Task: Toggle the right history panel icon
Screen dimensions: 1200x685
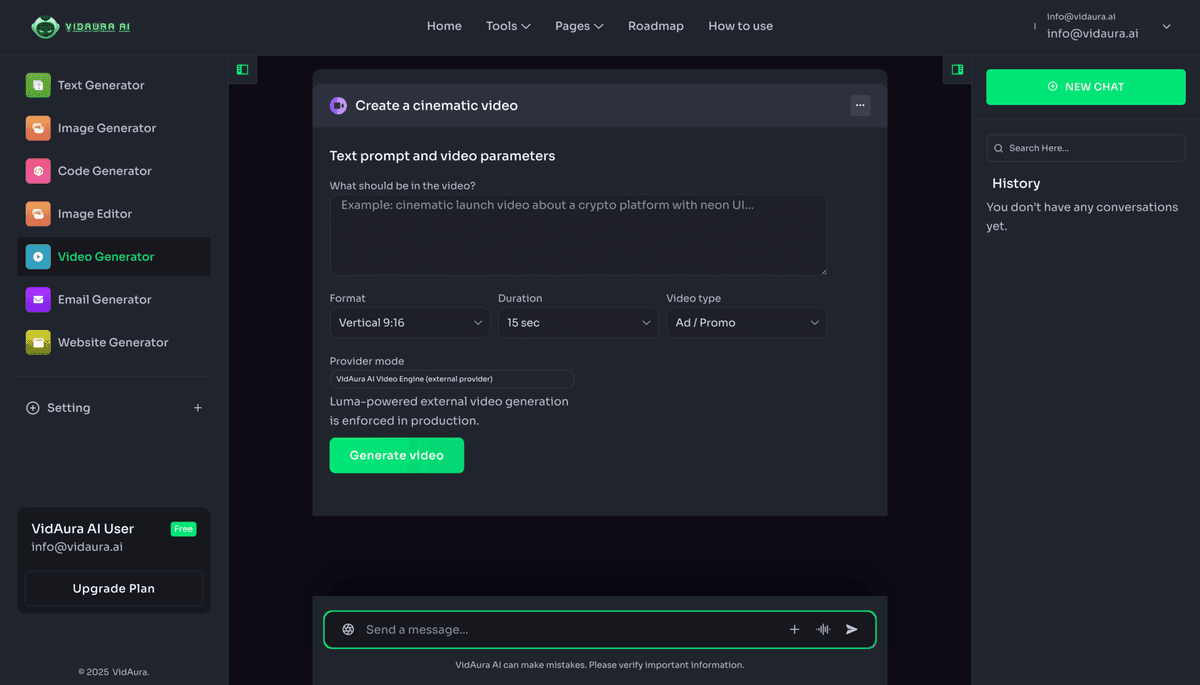Action: 957,70
